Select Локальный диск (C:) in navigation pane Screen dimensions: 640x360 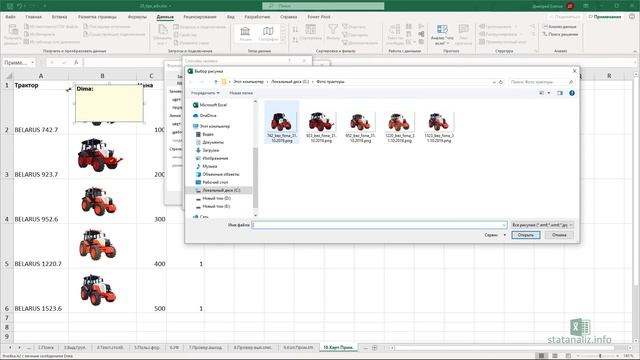click(x=218, y=191)
